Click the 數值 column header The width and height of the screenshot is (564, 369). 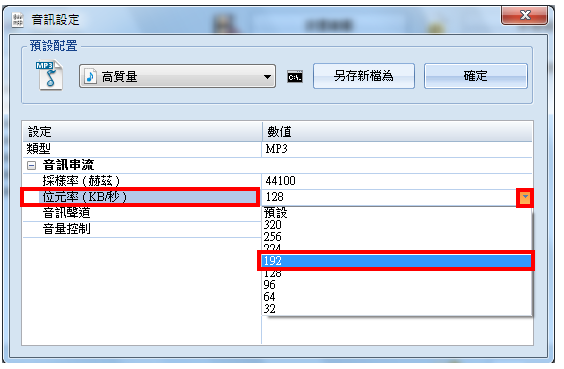[397, 132]
